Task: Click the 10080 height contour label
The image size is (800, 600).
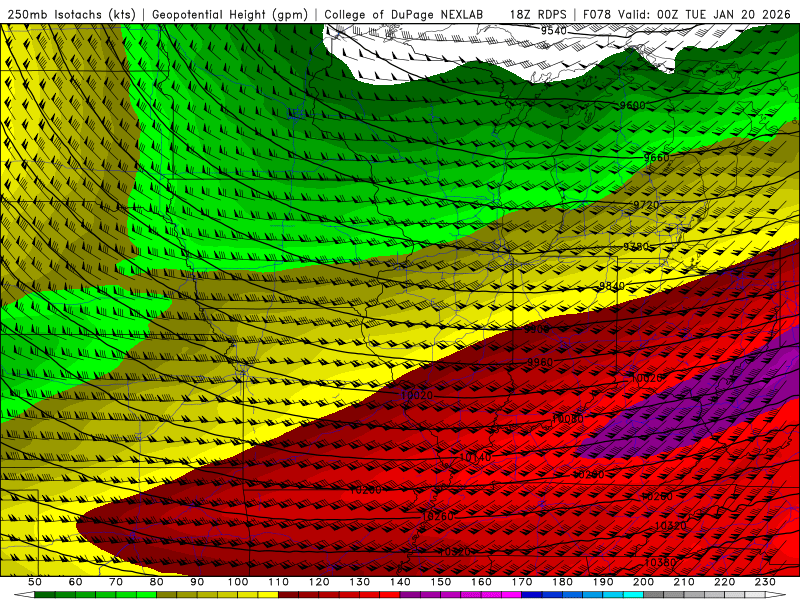Action: 567,419
